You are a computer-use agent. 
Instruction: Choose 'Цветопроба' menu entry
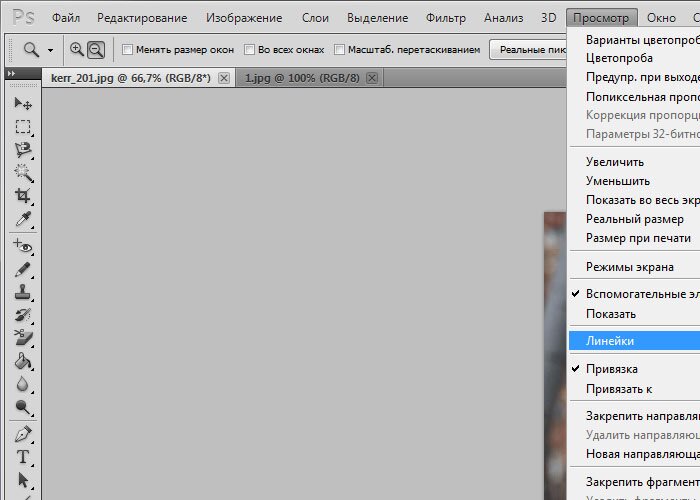click(x=634, y=58)
